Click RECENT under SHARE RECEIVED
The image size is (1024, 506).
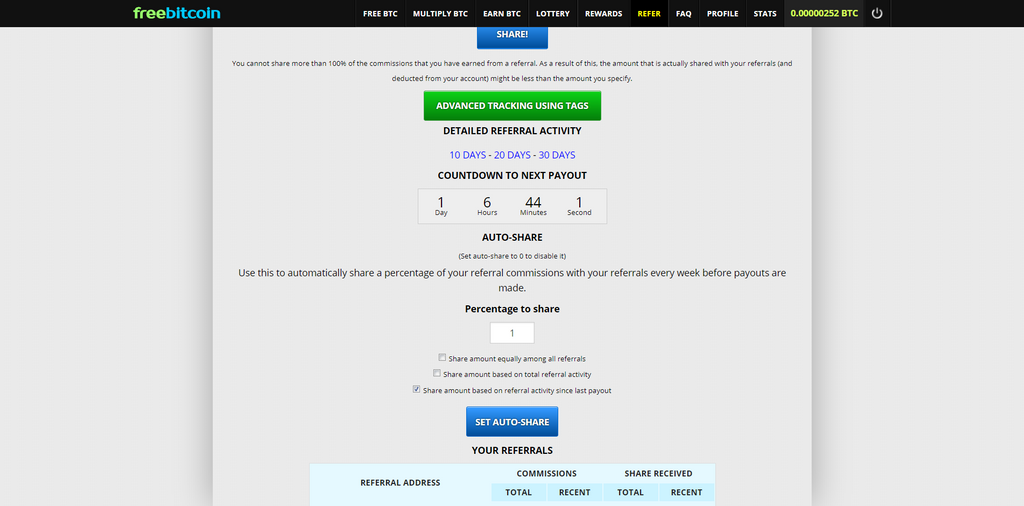pos(686,492)
